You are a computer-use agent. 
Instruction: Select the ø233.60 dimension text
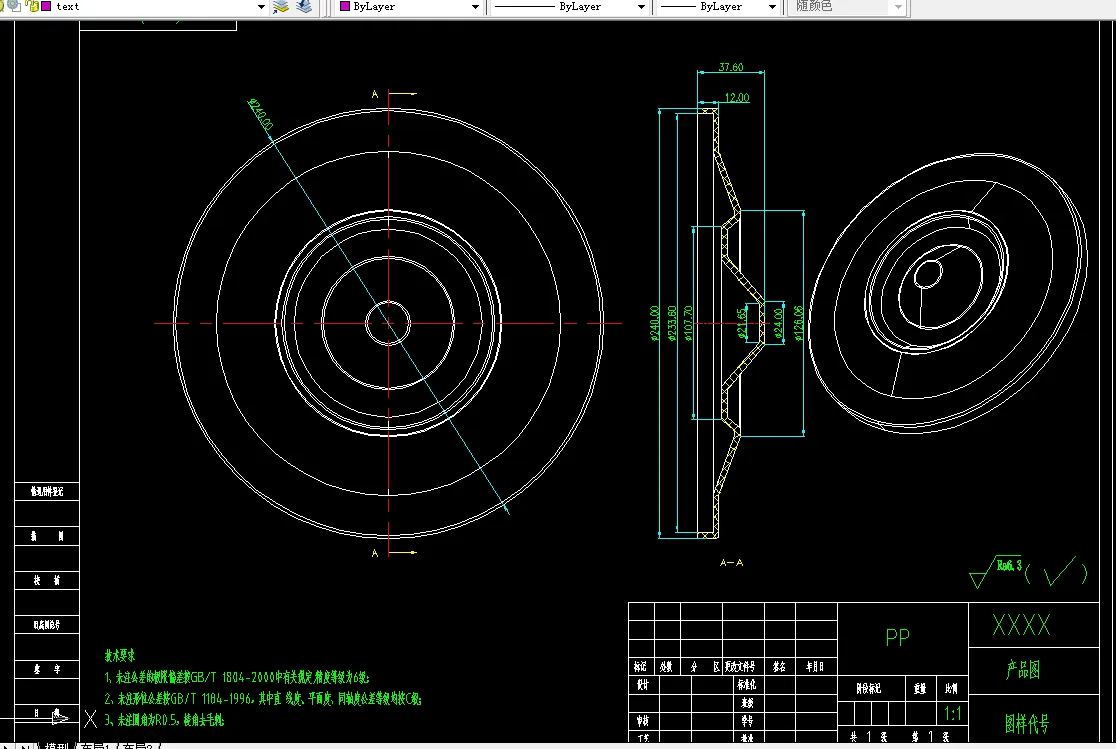click(x=672, y=323)
